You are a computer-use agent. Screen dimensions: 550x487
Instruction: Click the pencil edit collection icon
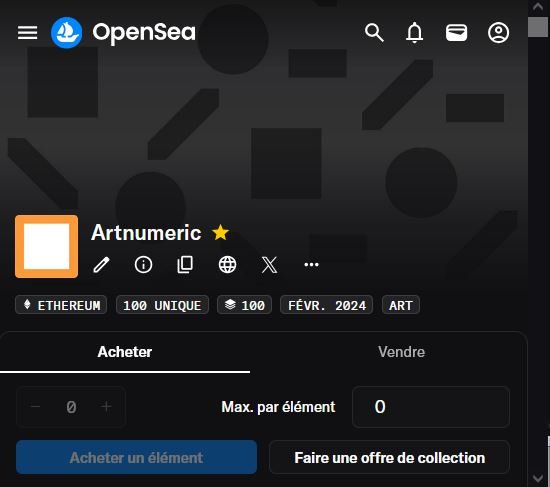tap(101, 265)
